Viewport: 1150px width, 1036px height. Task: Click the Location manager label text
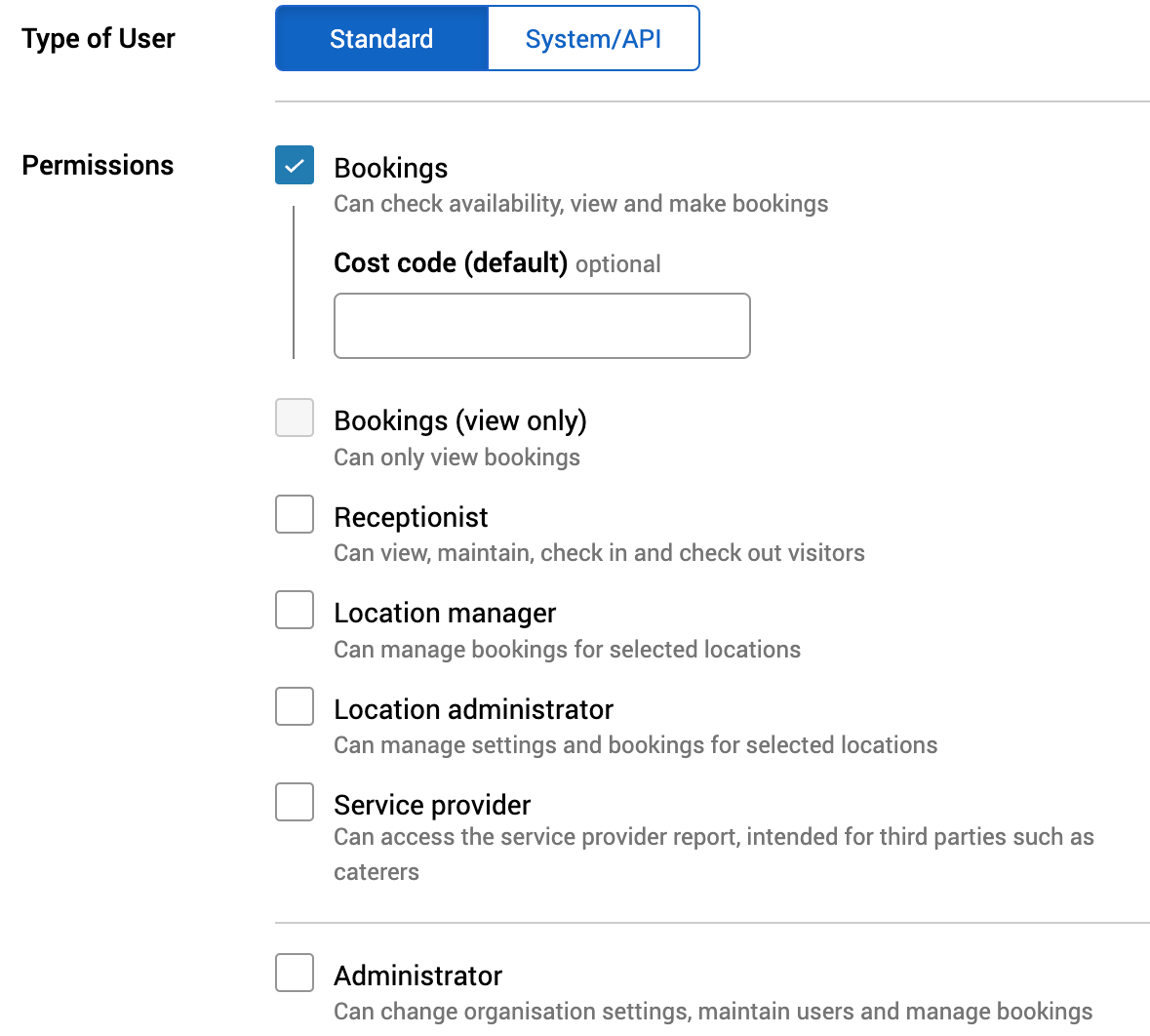point(445,613)
